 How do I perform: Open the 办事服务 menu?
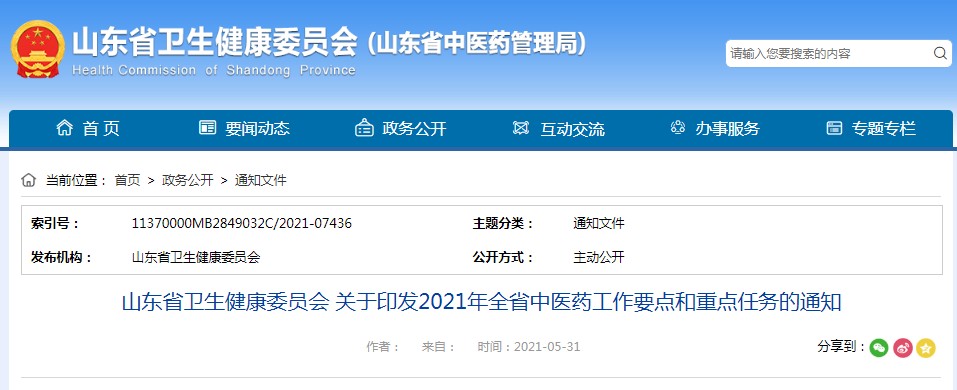(x=728, y=129)
